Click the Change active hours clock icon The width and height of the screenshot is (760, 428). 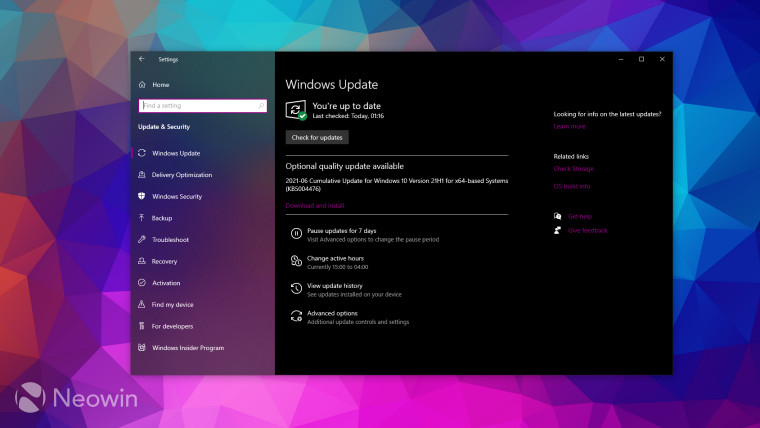(296, 261)
